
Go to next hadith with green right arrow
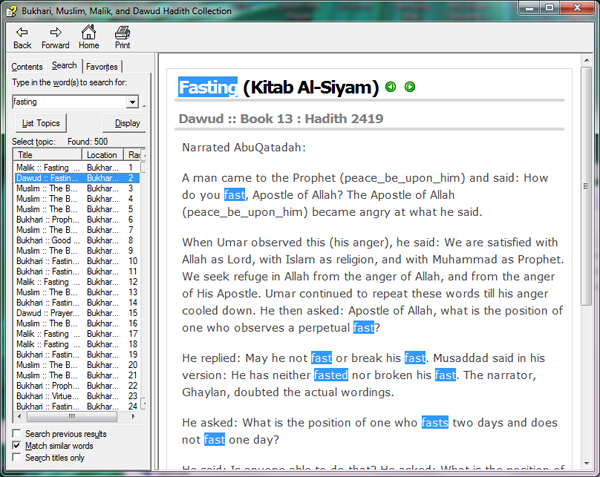pyautogui.click(x=410, y=87)
